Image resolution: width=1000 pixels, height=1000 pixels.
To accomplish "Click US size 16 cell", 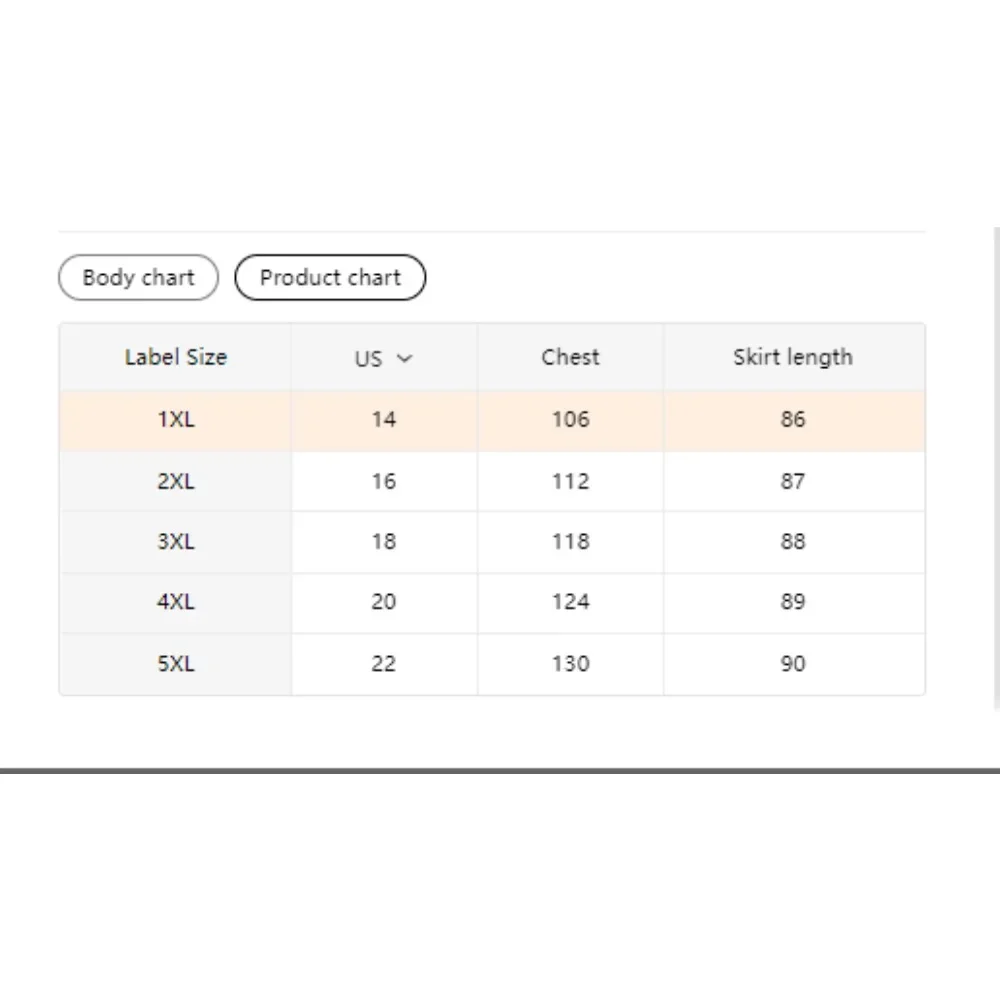I will coord(384,481).
